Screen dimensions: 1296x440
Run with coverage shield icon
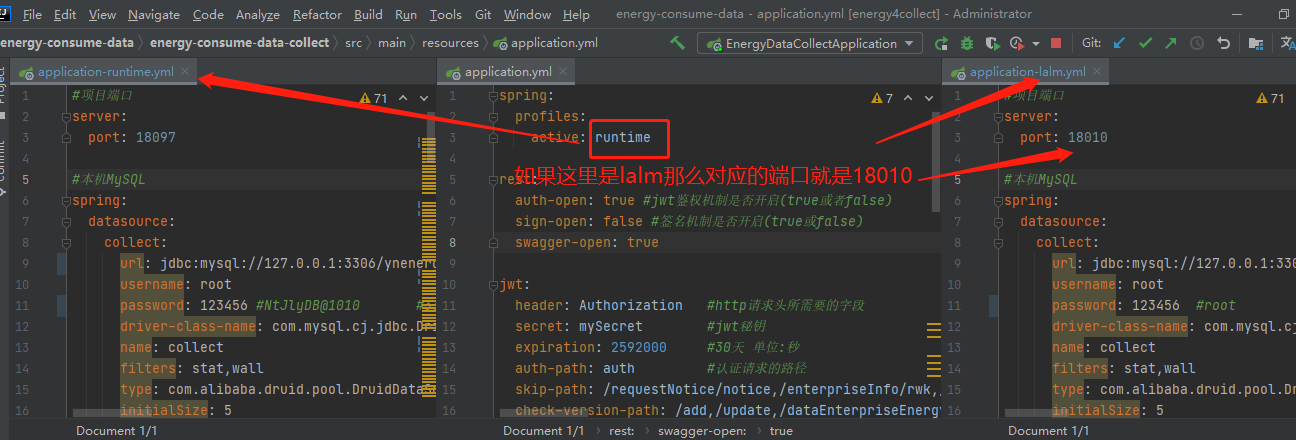992,43
